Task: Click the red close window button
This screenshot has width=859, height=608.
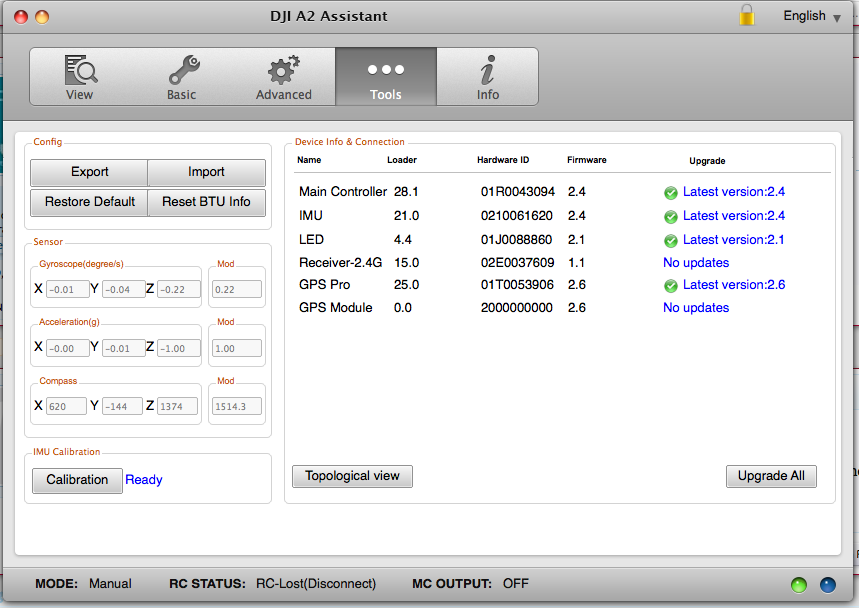Action: (21, 17)
